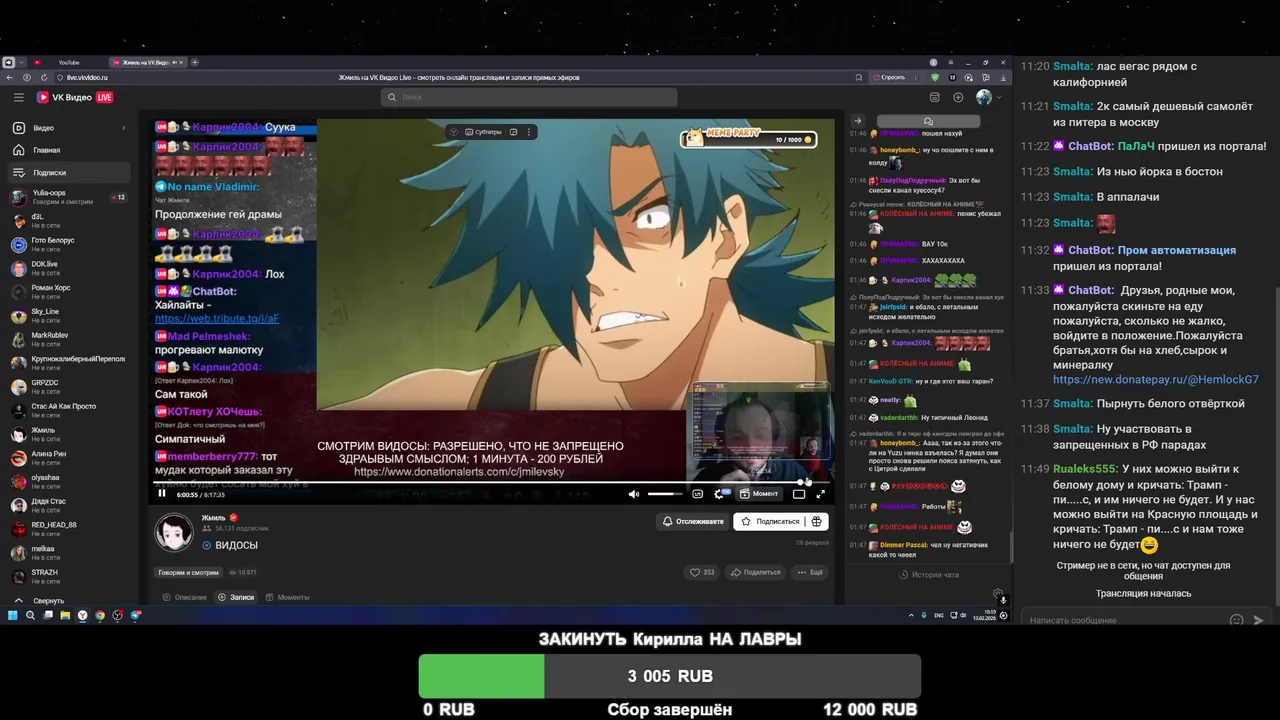The image size is (1280, 720).
Task: Open the notifications icon in header
Action: click(934, 97)
